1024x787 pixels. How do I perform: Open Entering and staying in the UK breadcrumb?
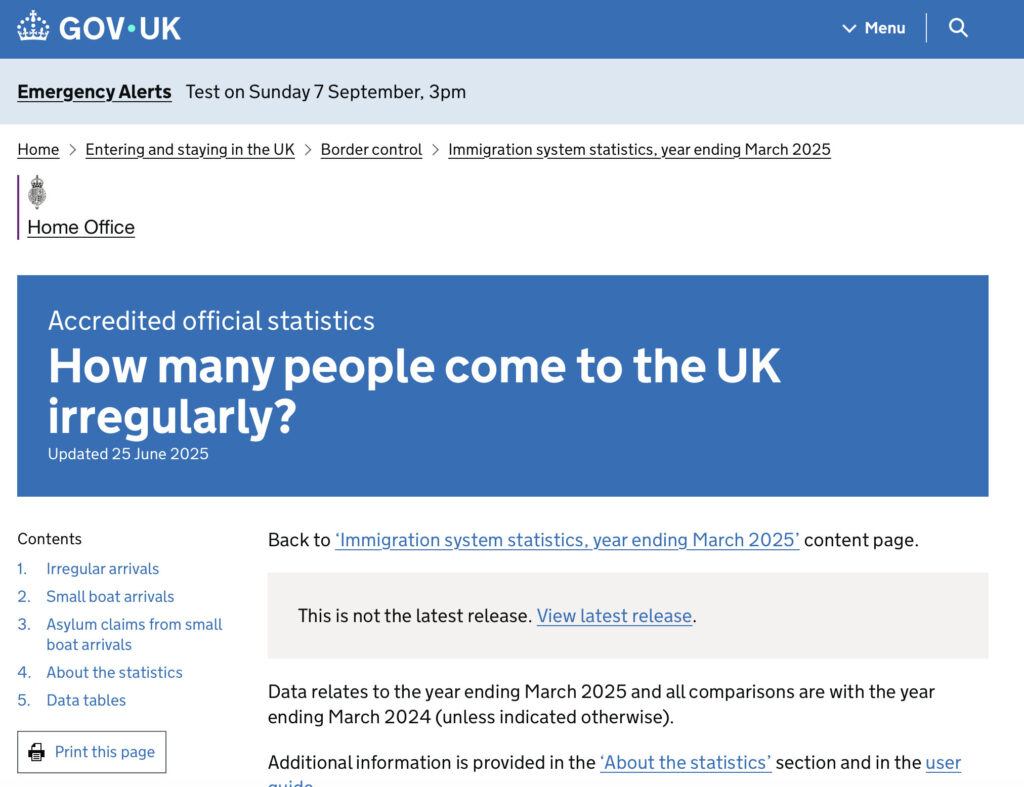[190, 150]
